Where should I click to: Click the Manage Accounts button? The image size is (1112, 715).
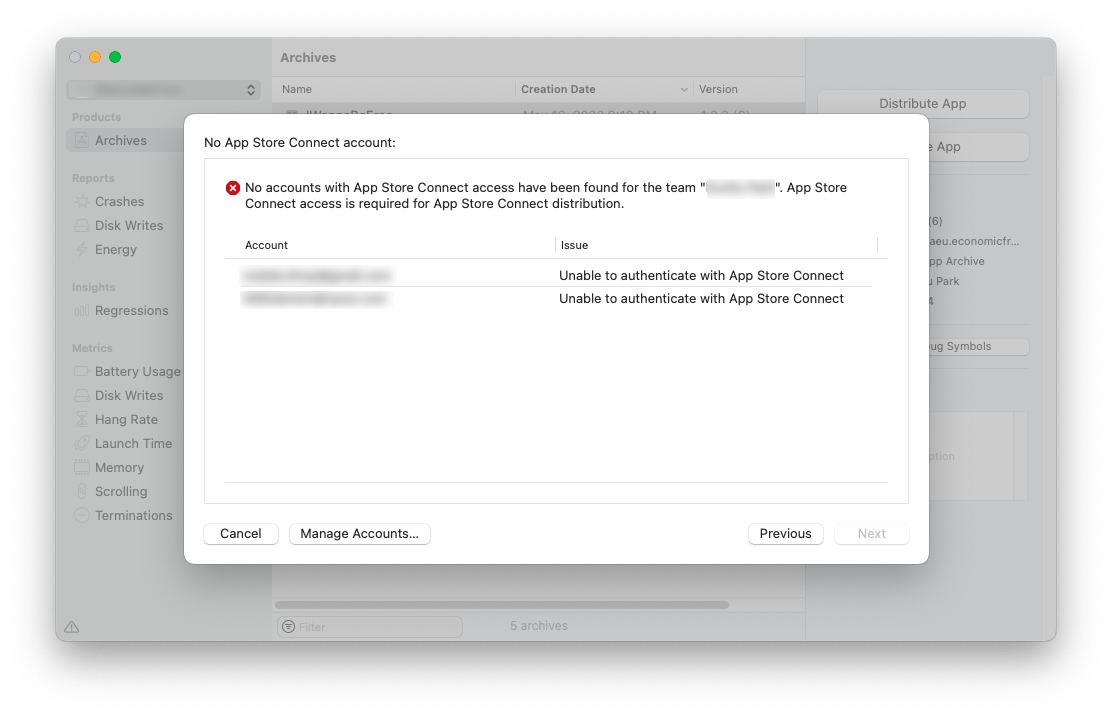click(359, 533)
